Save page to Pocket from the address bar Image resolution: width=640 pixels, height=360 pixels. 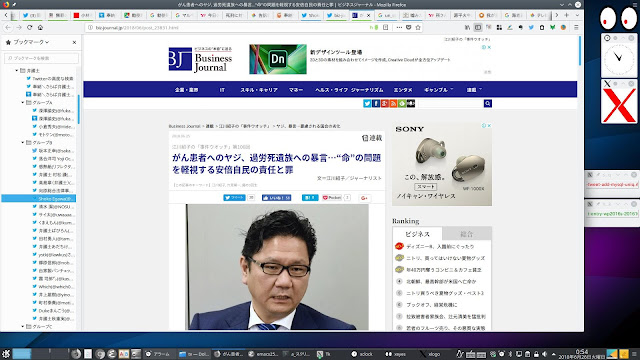click(x=409, y=27)
